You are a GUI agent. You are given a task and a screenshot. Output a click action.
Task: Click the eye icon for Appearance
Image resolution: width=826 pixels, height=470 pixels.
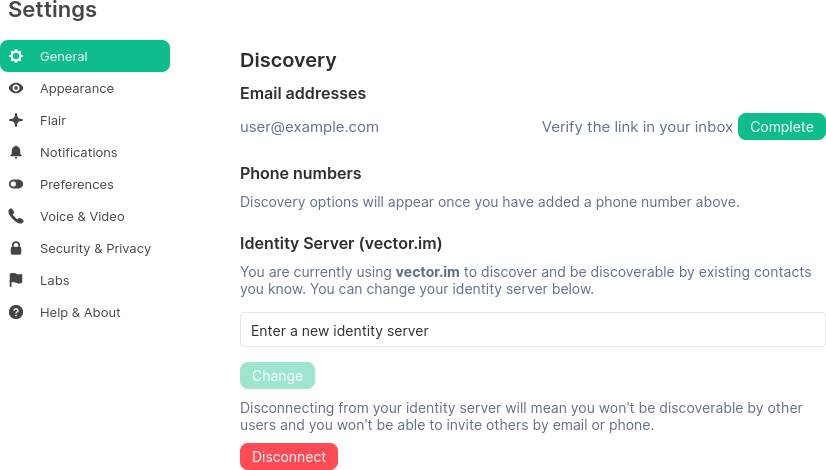16,89
